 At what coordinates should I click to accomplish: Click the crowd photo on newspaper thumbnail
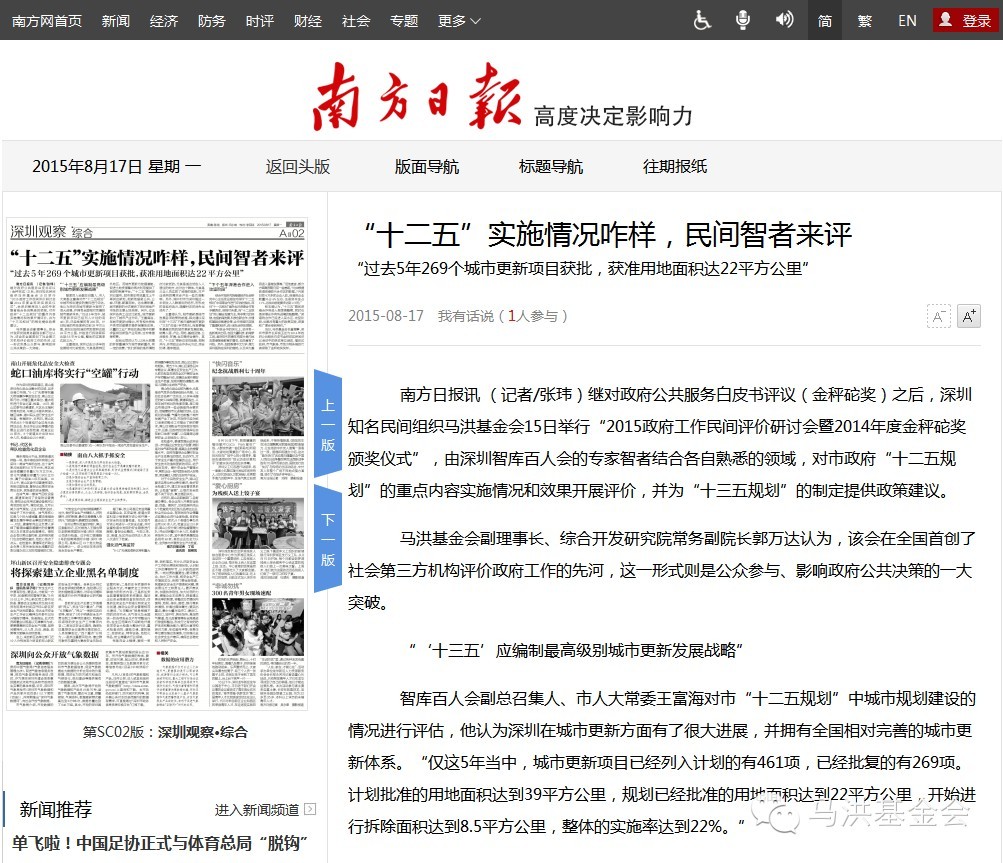pos(258,627)
